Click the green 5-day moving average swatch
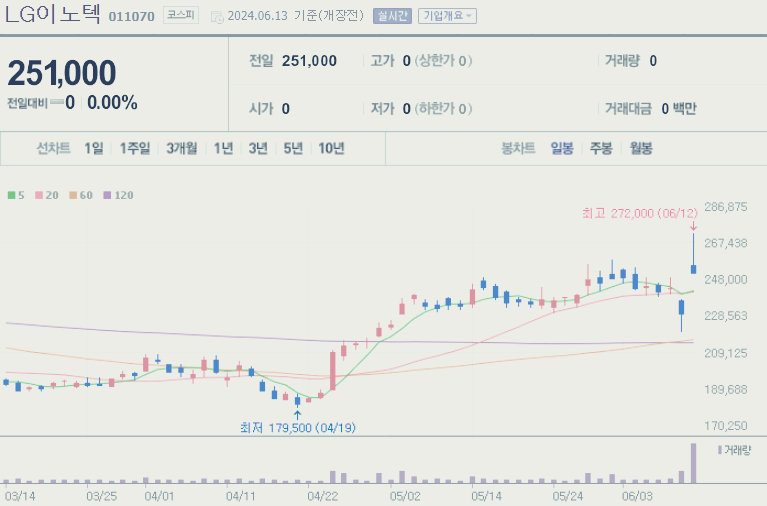Screen dimensions: 767x506 pyautogui.click(x=11, y=195)
